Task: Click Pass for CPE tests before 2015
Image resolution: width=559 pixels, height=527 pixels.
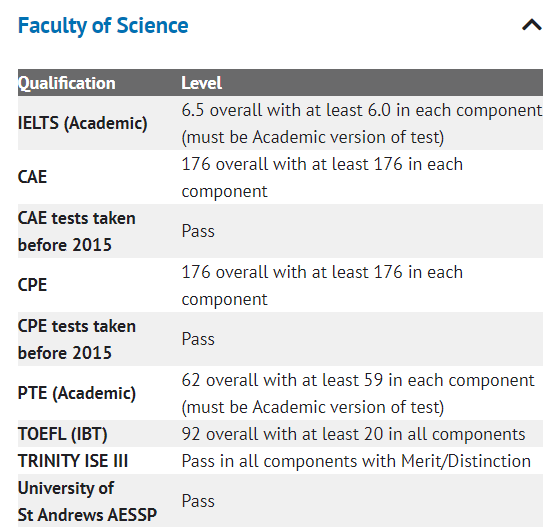Action: click(x=198, y=339)
